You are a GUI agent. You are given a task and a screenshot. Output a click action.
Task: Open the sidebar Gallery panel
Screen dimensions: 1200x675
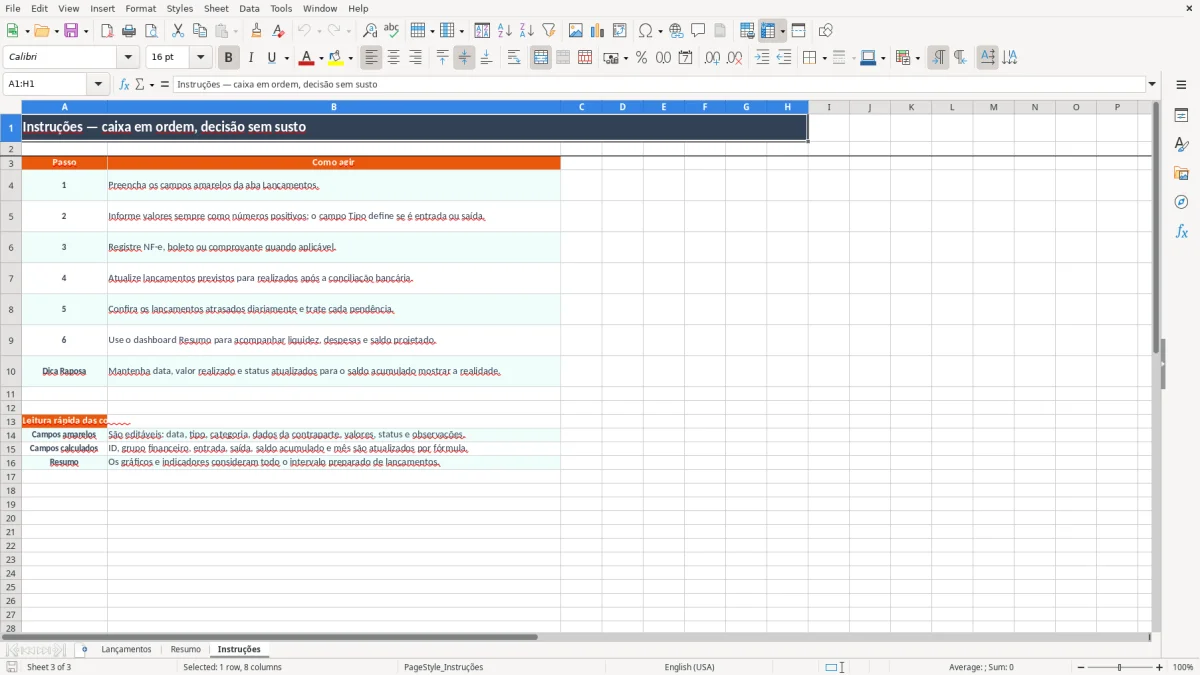1181,174
